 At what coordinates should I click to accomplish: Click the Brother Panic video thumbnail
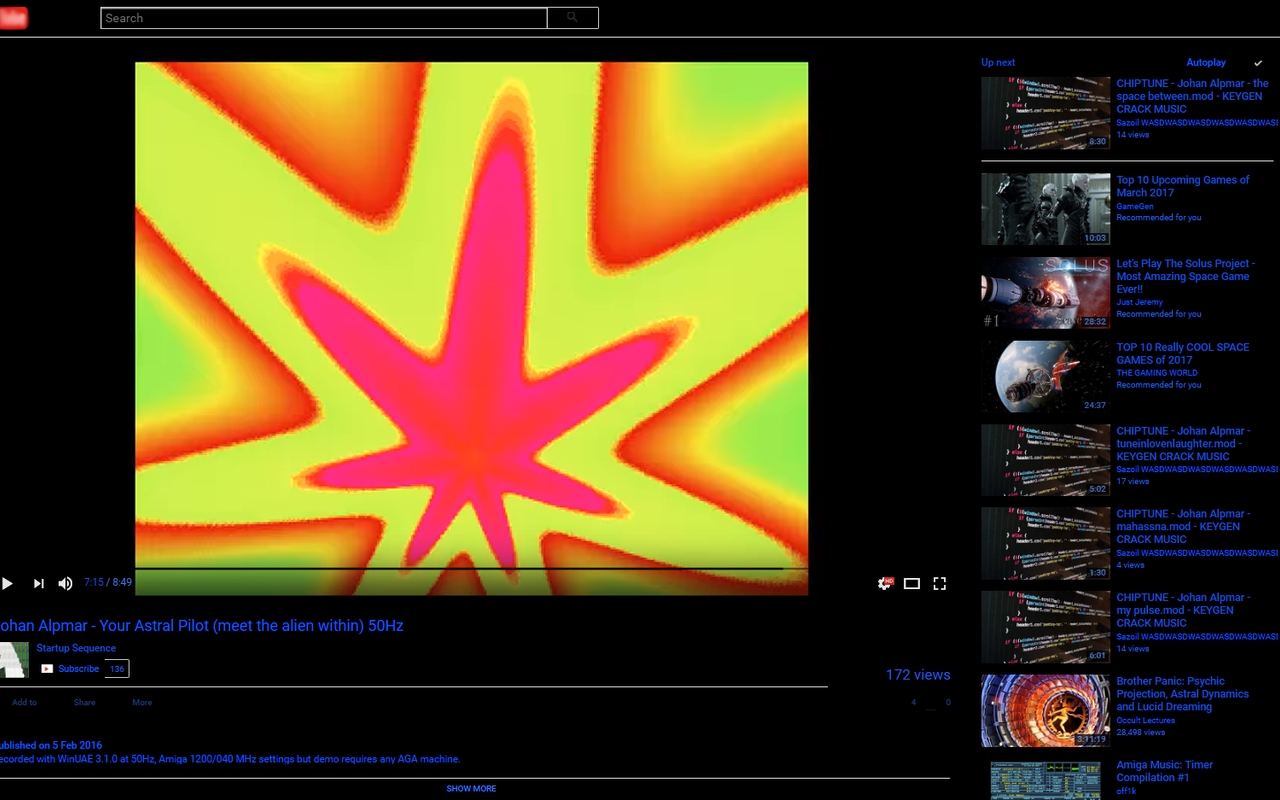click(1046, 711)
